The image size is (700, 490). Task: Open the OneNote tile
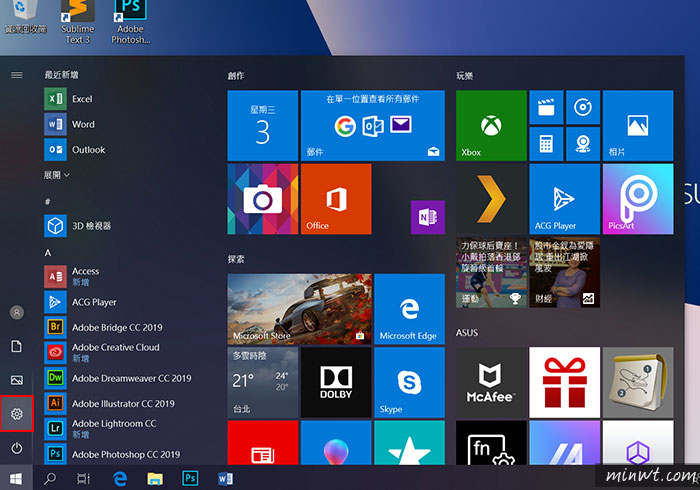(x=428, y=217)
